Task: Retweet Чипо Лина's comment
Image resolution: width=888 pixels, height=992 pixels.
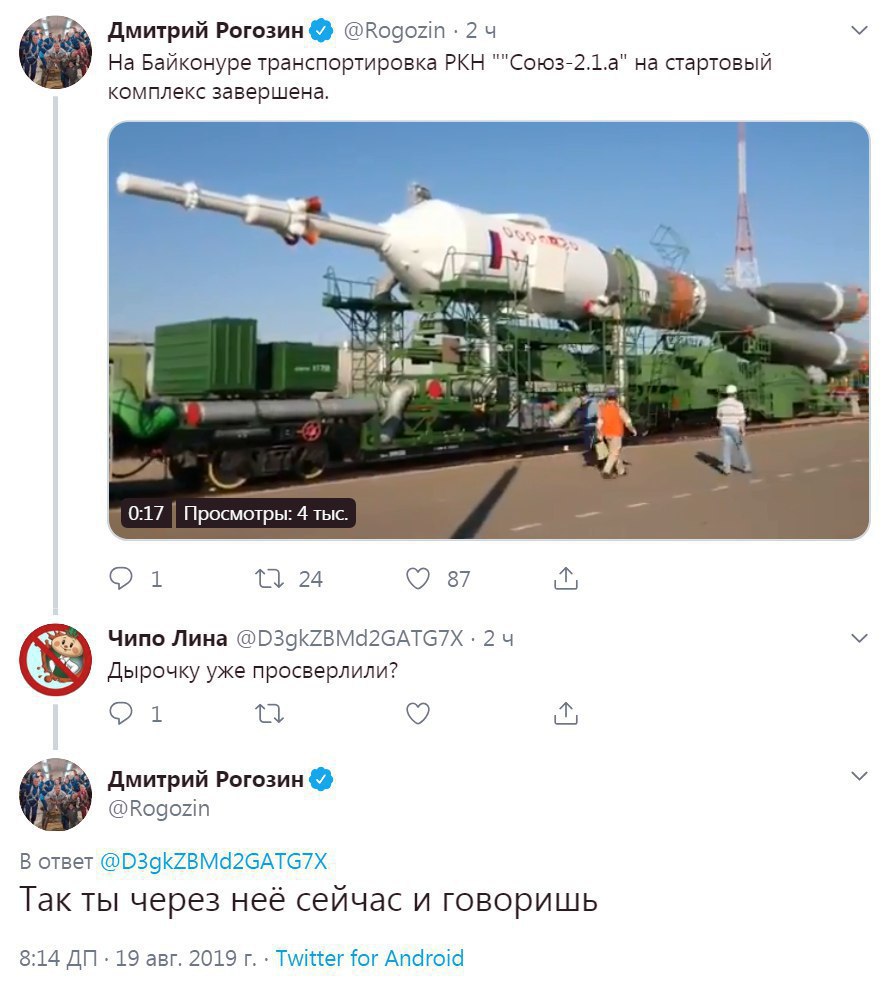Action: [269, 714]
